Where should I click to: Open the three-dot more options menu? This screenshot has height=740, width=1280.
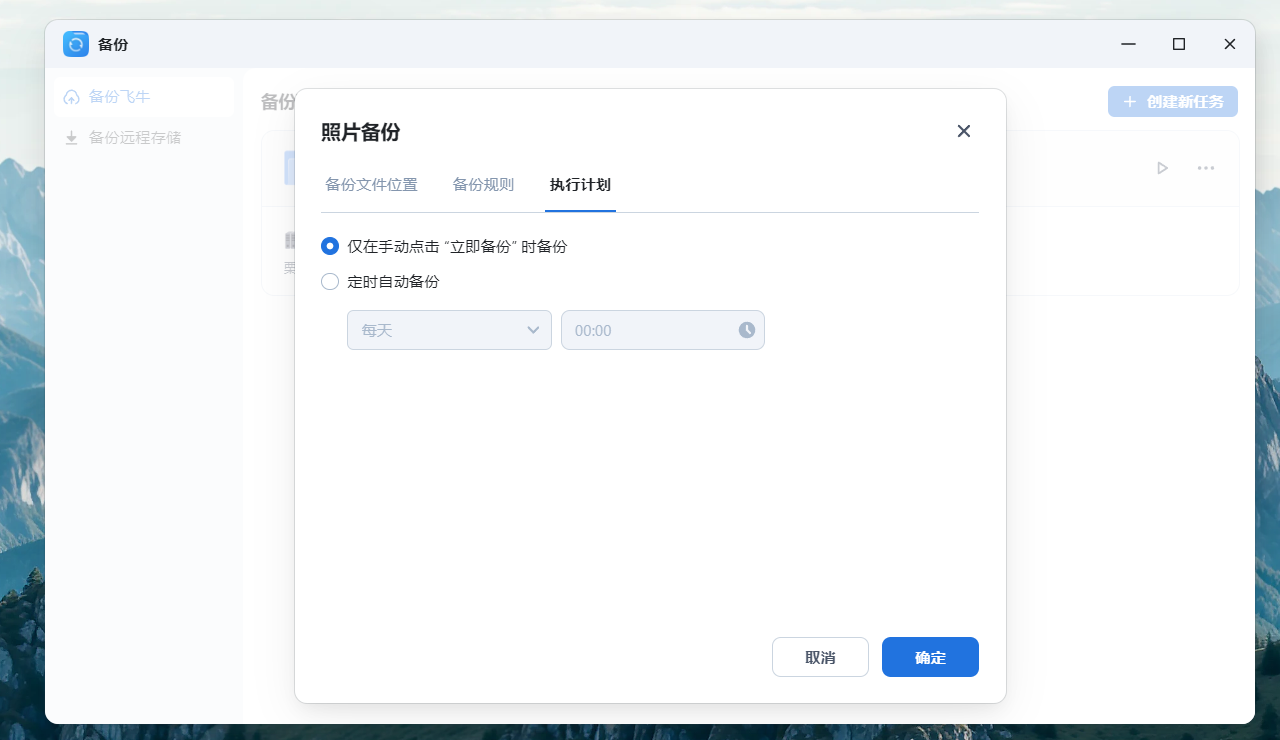click(1206, 168)
